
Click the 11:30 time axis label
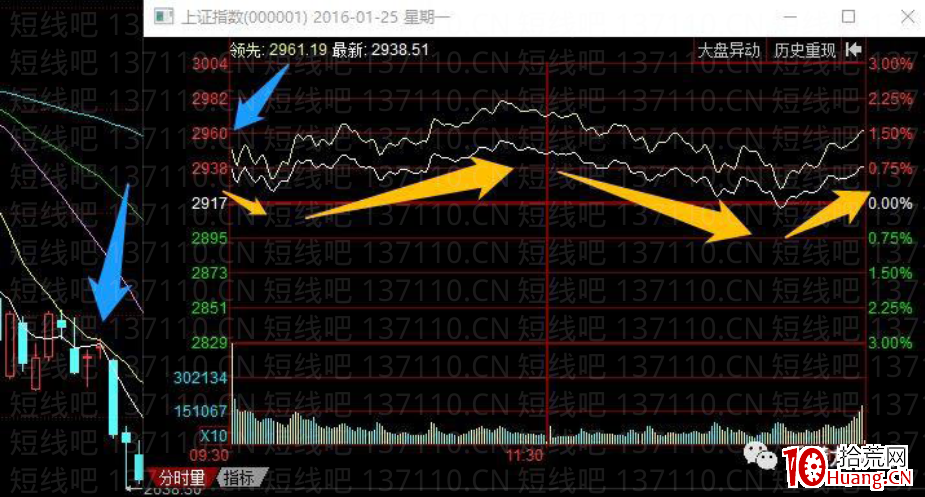(524, 455)
